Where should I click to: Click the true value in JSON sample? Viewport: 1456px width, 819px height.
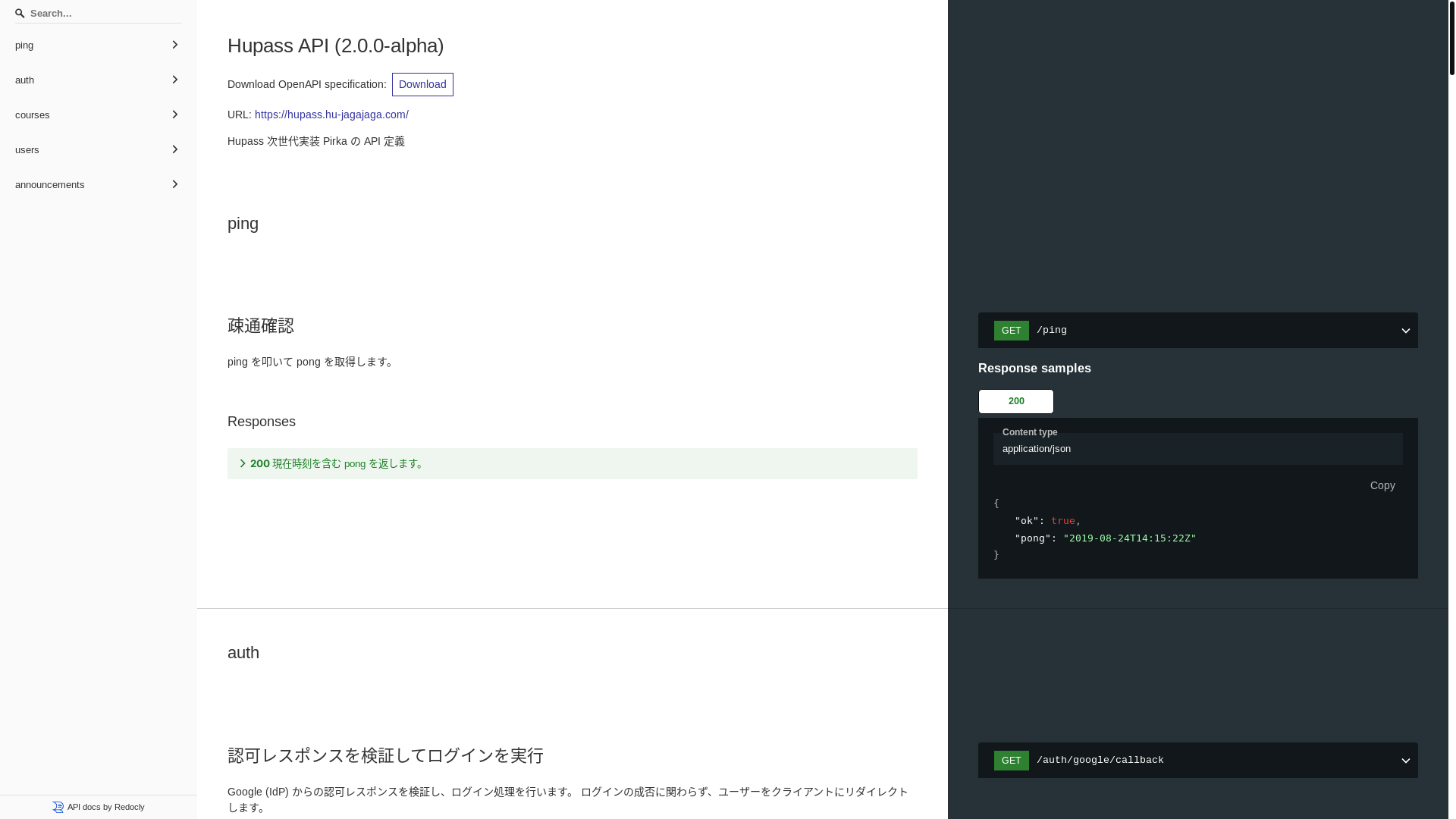click(1063, 521)
